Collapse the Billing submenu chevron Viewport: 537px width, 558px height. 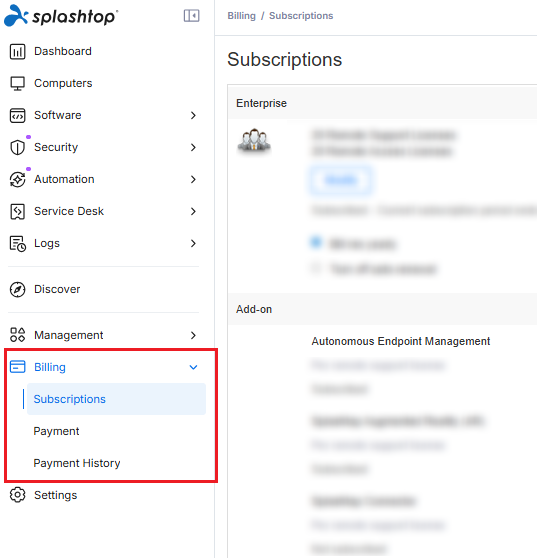(x=193, y=367)
